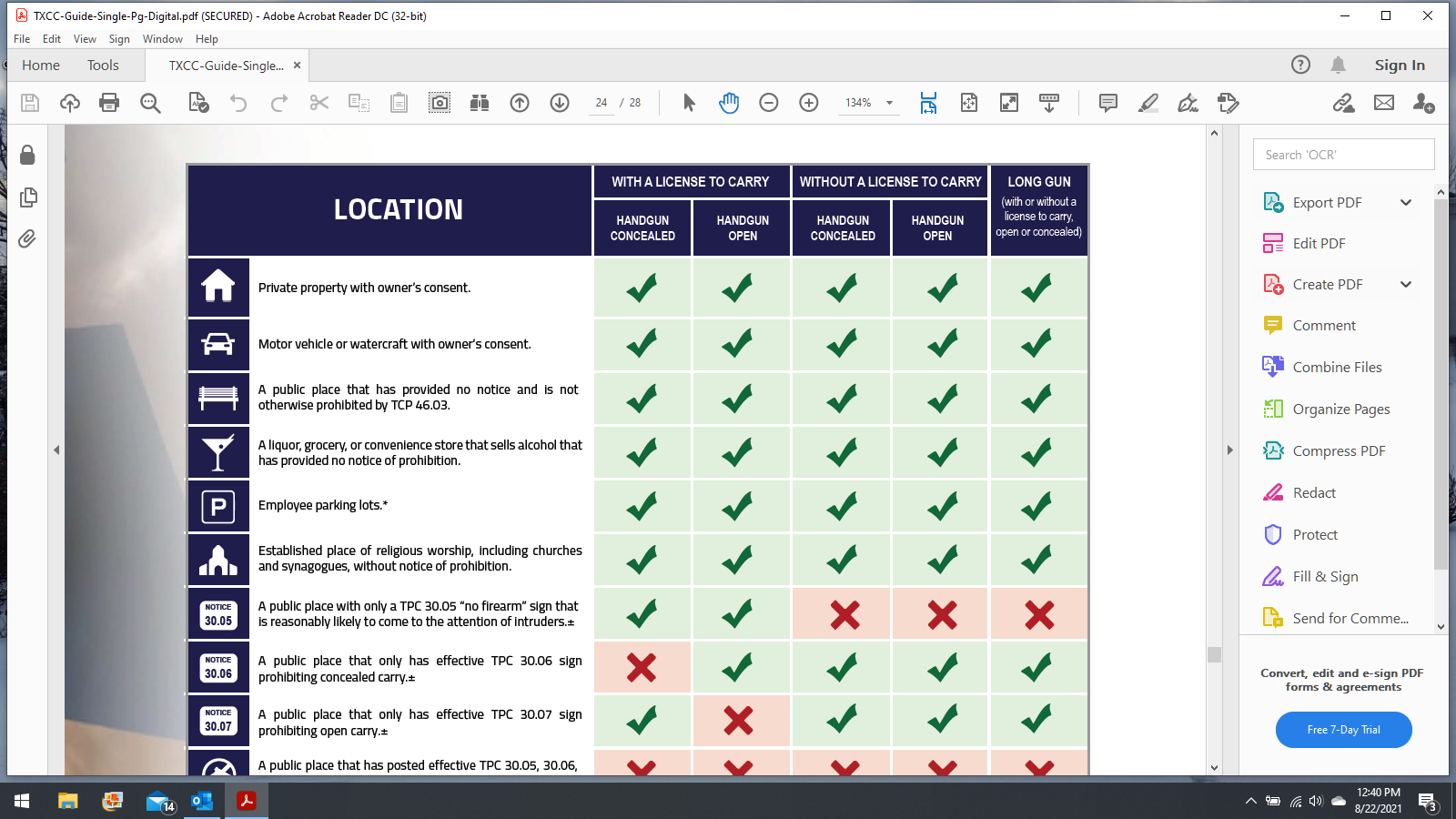This screenshot has height=819, width=1456.
Task: Show the left navigation pane
Action: click(56, 450)
